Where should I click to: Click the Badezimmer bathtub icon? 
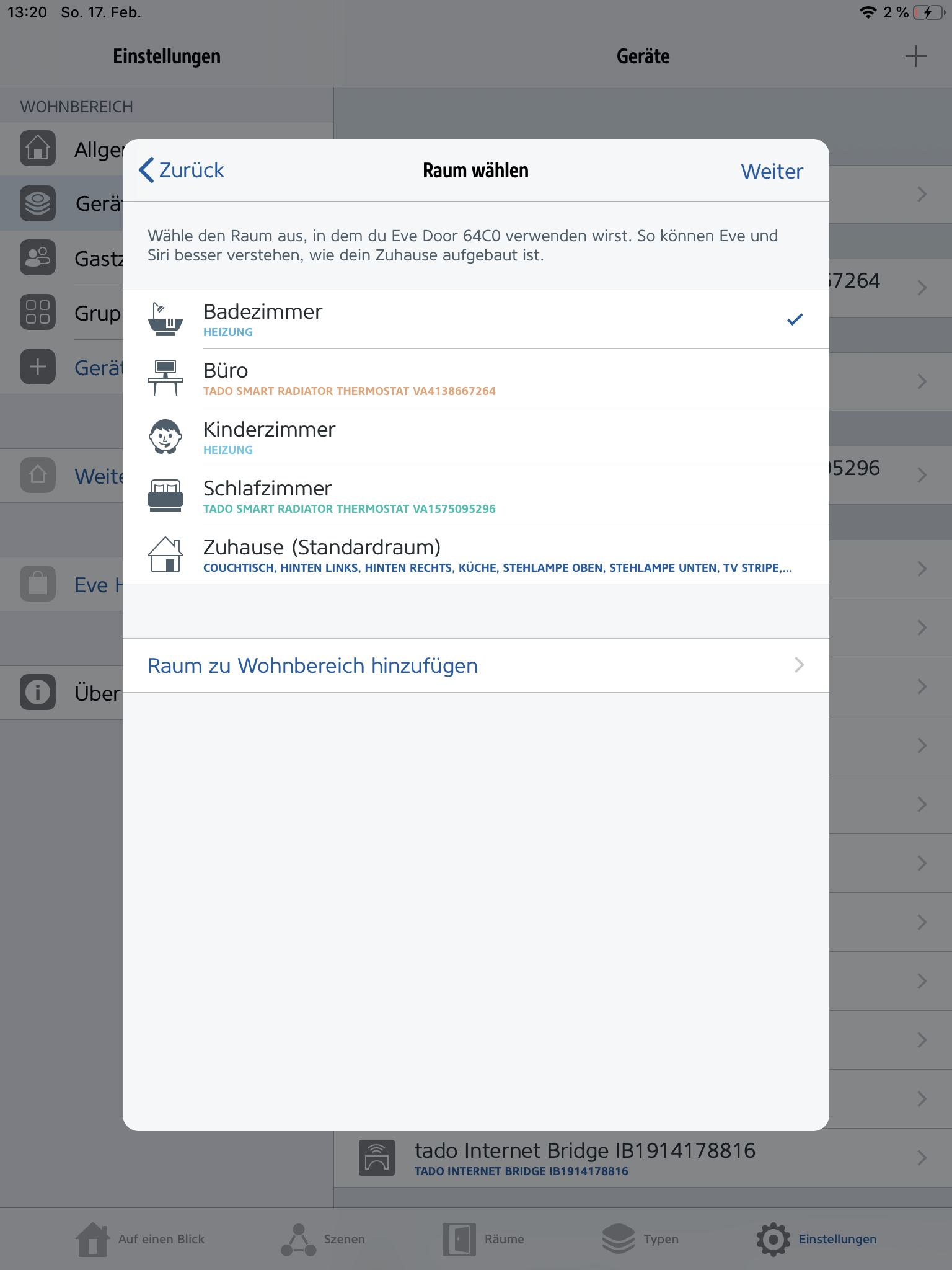(165, 319)
